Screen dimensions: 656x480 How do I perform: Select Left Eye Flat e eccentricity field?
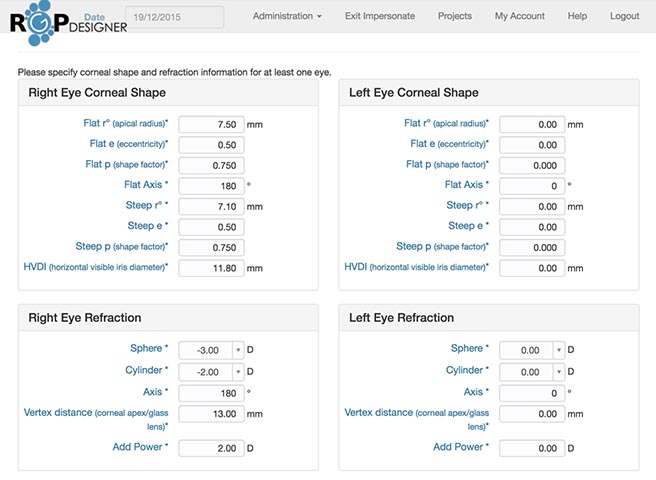point(532,145)
